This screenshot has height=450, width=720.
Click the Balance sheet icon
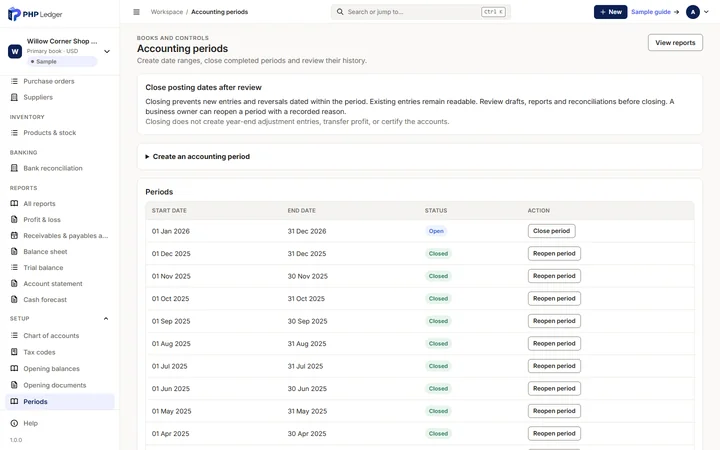[x=14, y=252]
